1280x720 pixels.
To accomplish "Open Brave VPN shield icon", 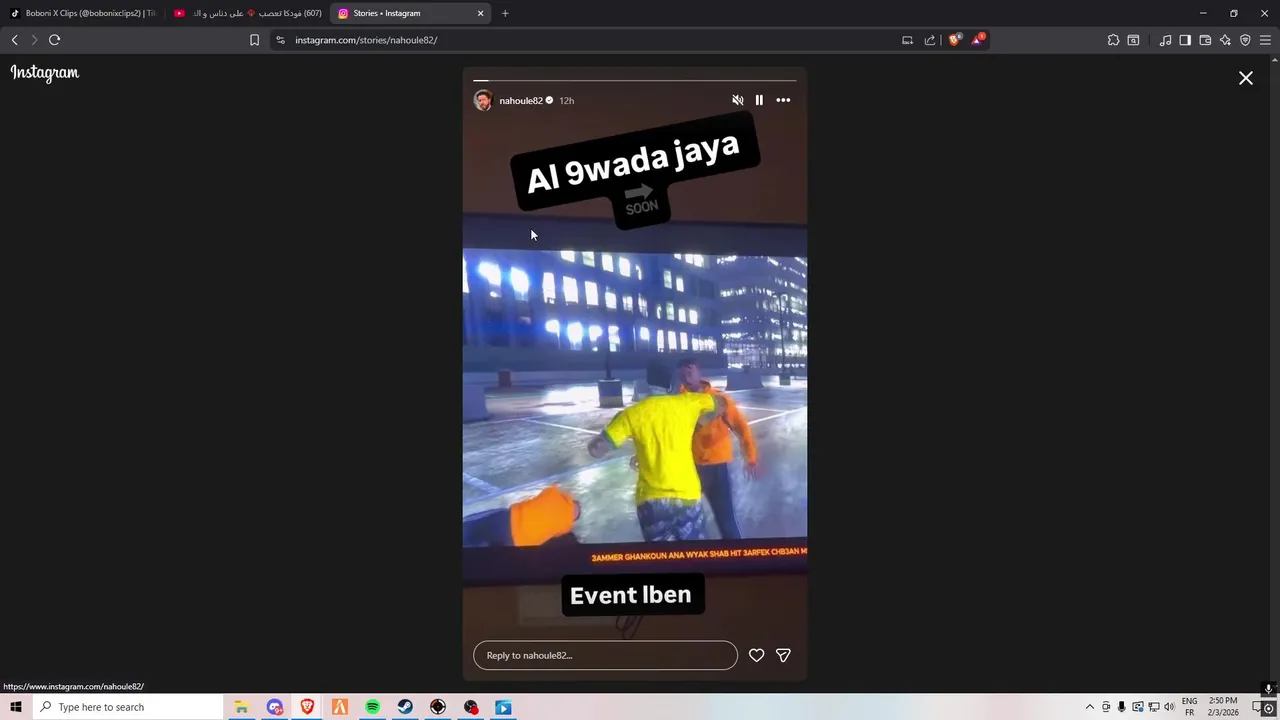I will click(x=1245, y=40).
